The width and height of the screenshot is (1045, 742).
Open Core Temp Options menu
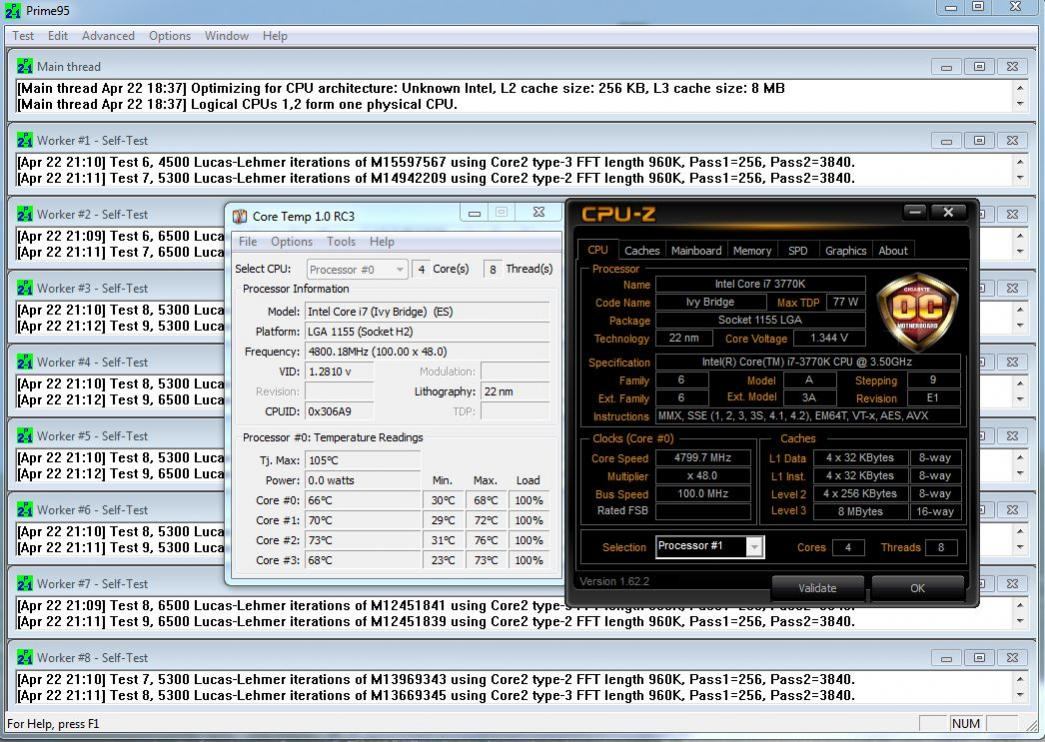coord(291,241)
